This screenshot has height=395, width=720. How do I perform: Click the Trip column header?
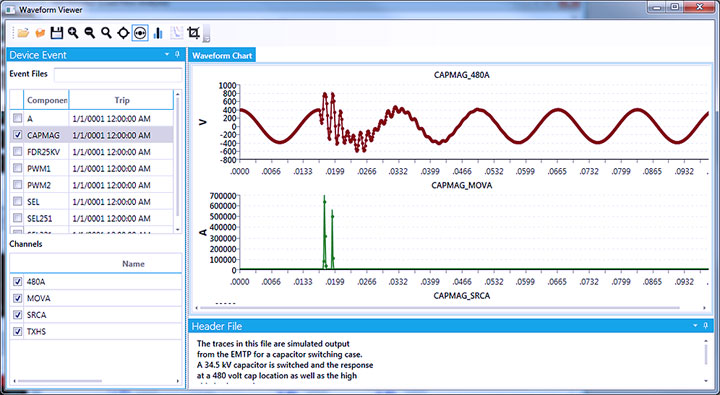122,100
